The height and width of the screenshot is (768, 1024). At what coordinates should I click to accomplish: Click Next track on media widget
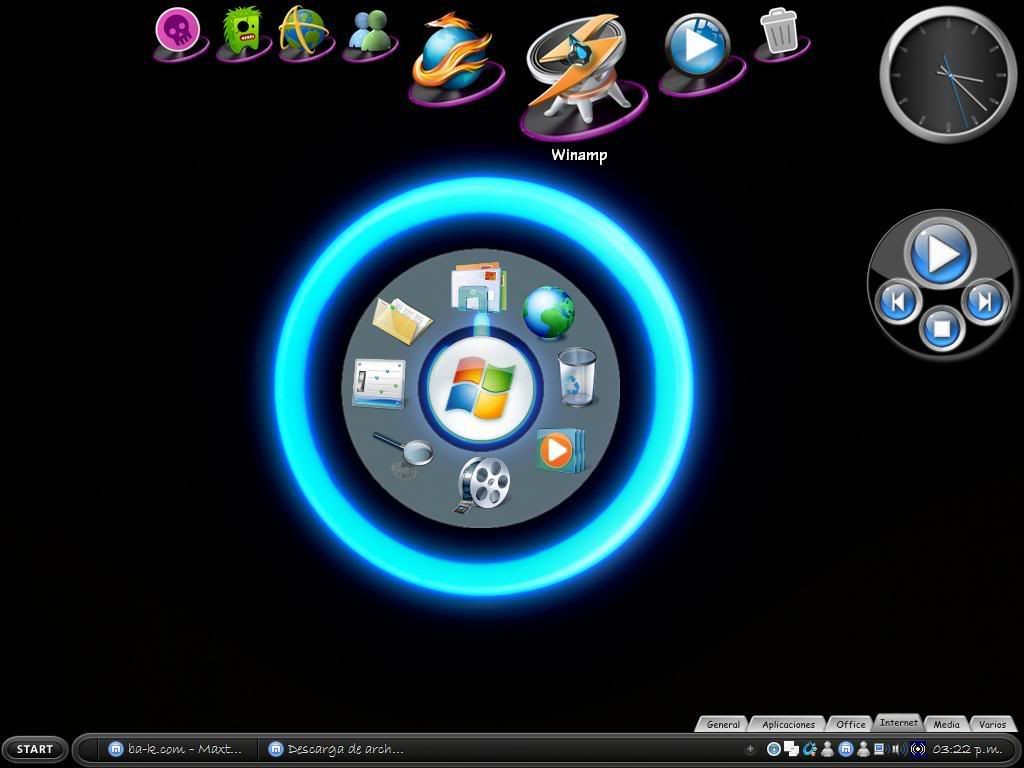click(x=984, y=301)
